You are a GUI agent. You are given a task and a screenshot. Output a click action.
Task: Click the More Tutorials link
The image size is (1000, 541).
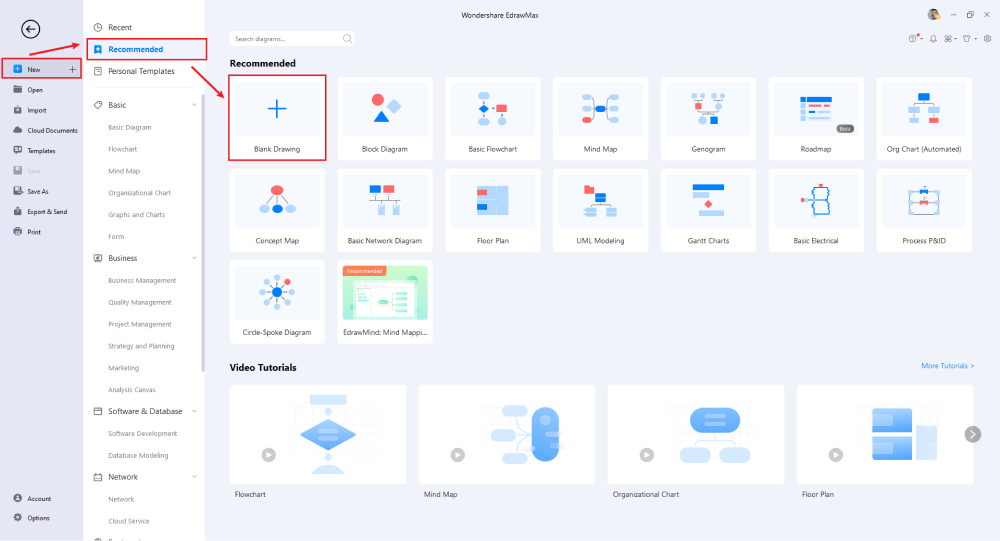(947, 366)
